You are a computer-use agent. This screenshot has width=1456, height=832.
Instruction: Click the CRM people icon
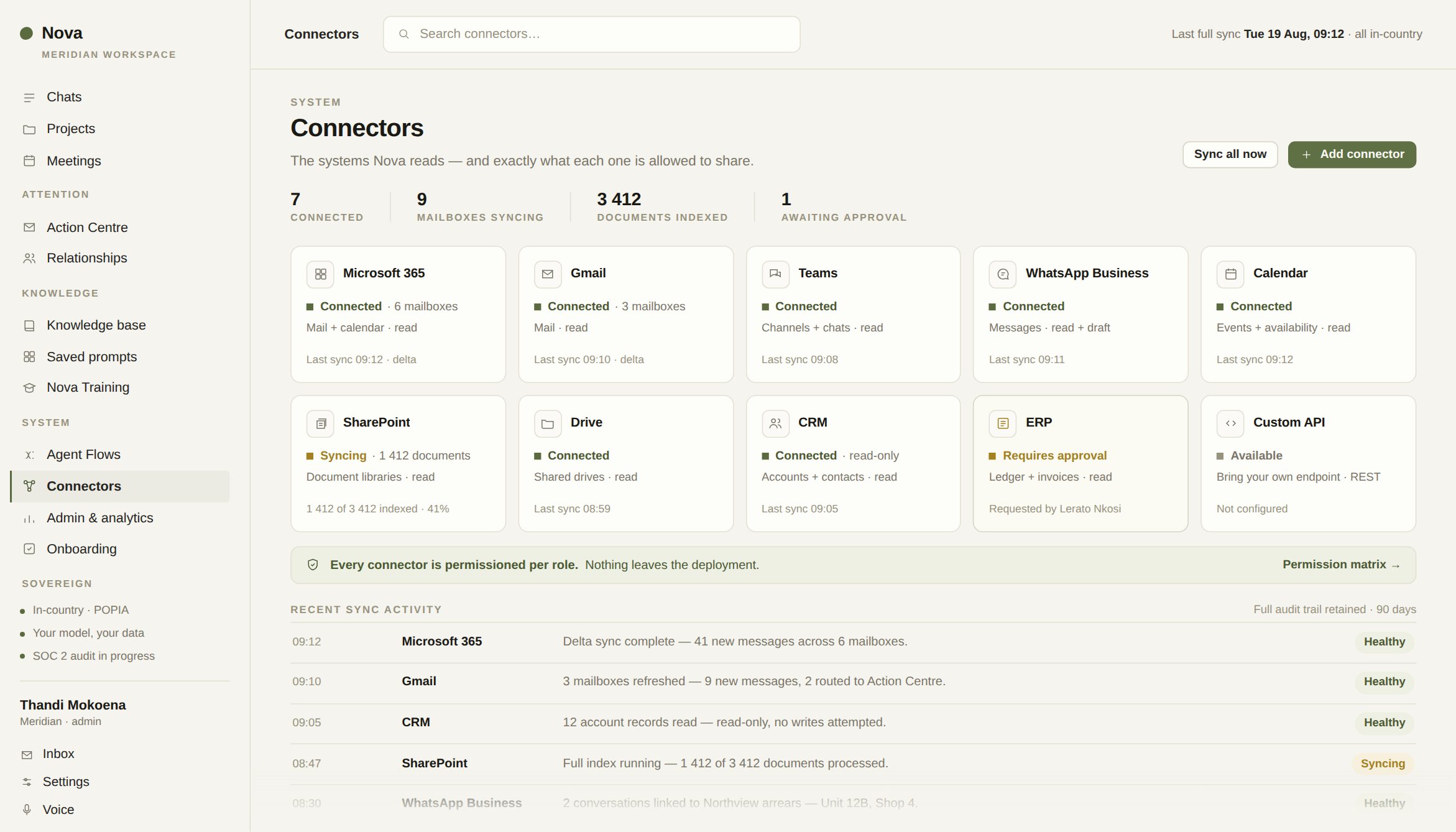tap(775, 423)
